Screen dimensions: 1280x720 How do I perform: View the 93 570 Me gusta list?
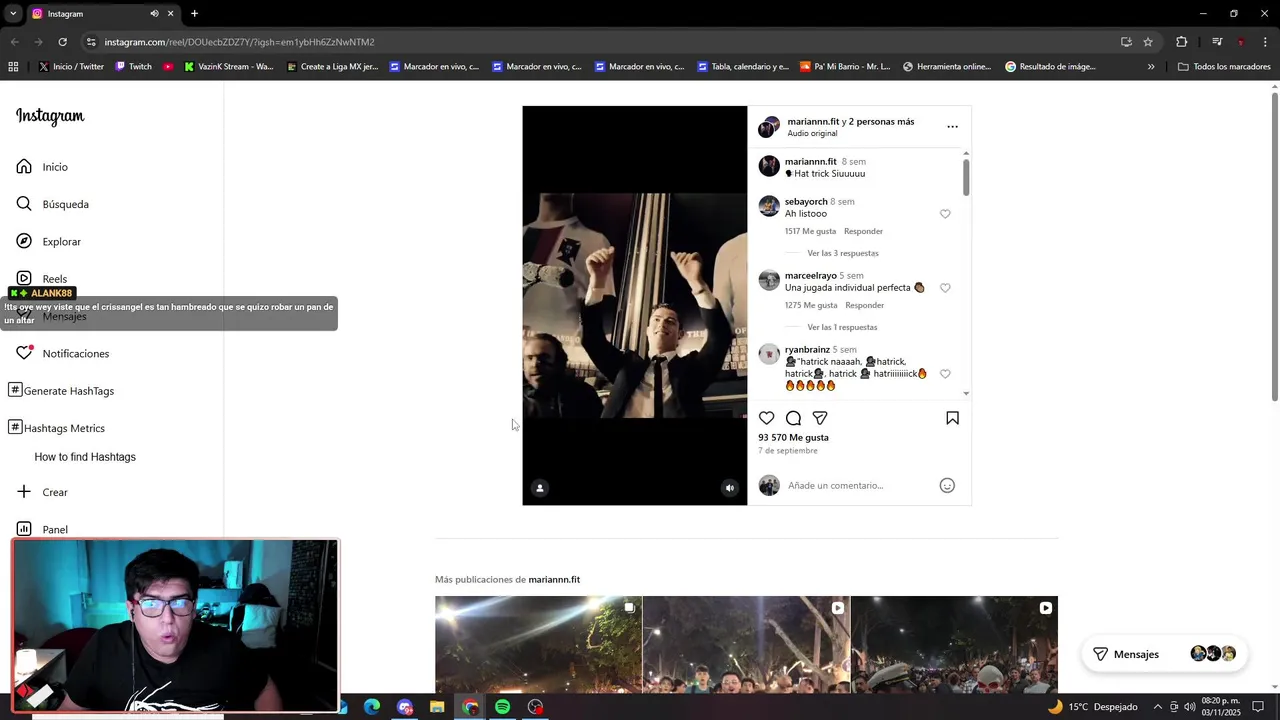click(x=793, y=437)
